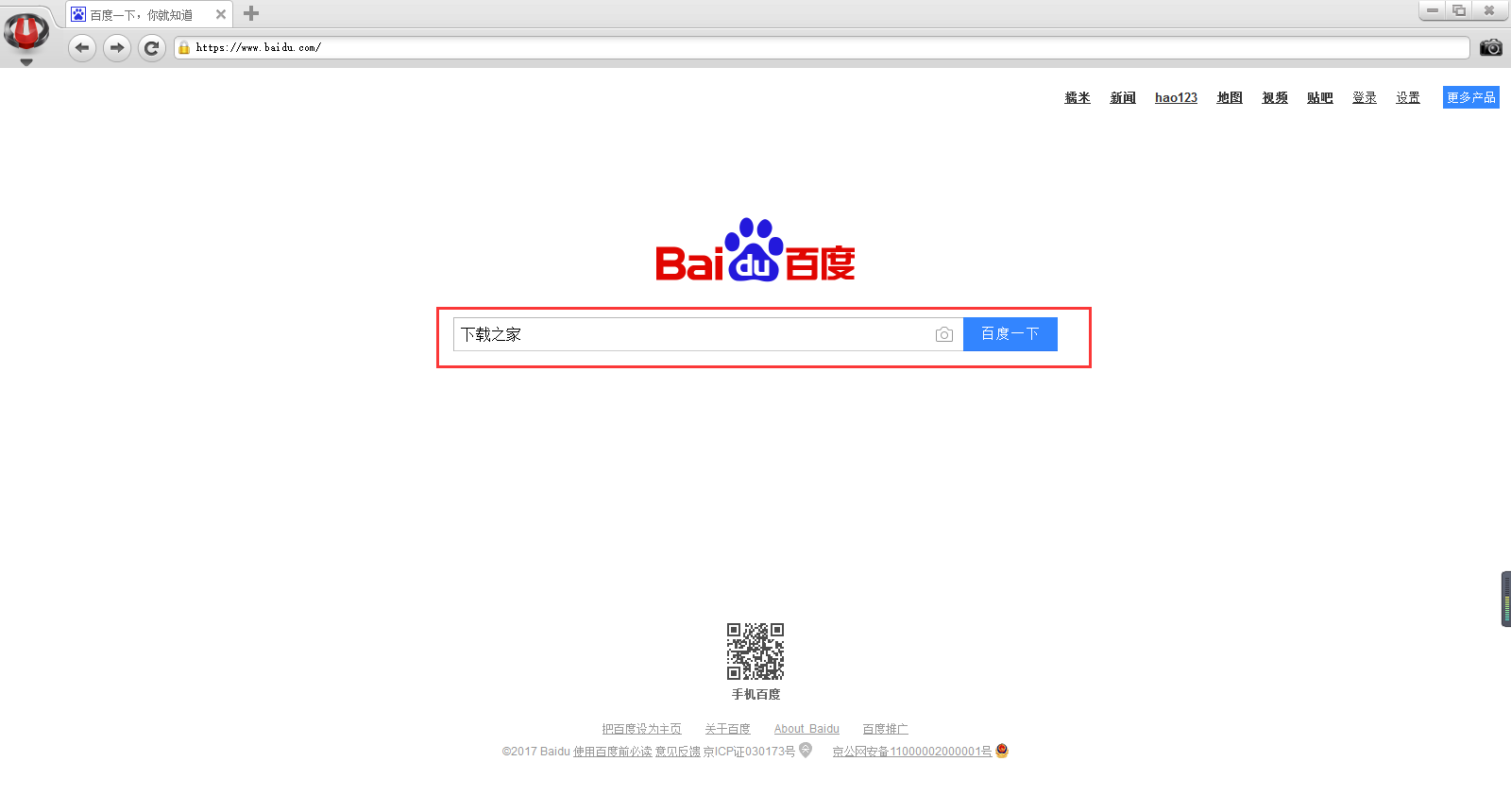Viewport: 1511px width, 812px height.
Task: Click the browser back arrow button
Action: point(82,47)
